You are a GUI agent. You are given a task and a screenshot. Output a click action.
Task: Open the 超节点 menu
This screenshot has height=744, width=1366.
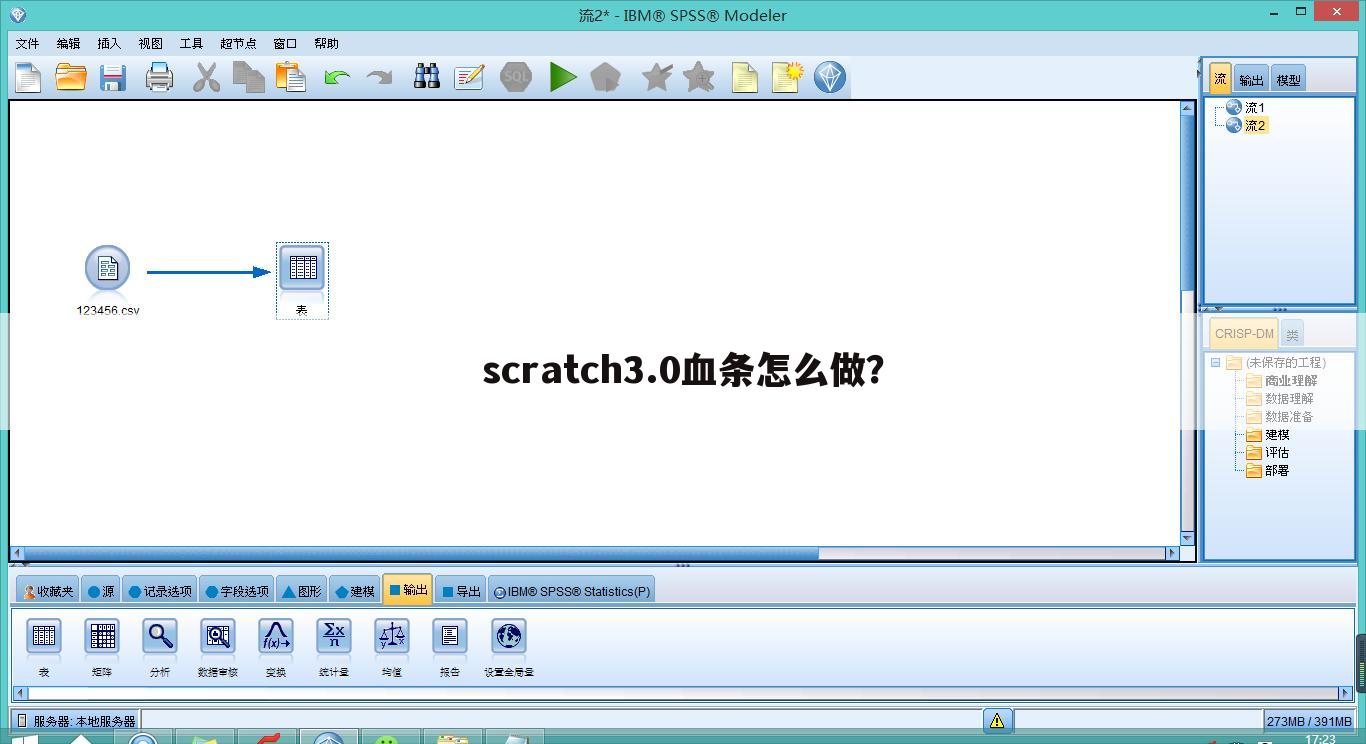click(x=238, y=43)
